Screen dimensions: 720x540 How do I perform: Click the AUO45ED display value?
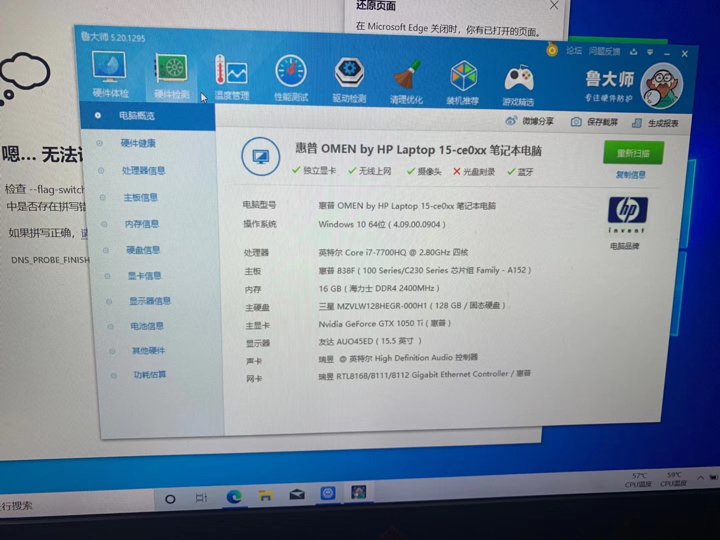tap(370, 341)
